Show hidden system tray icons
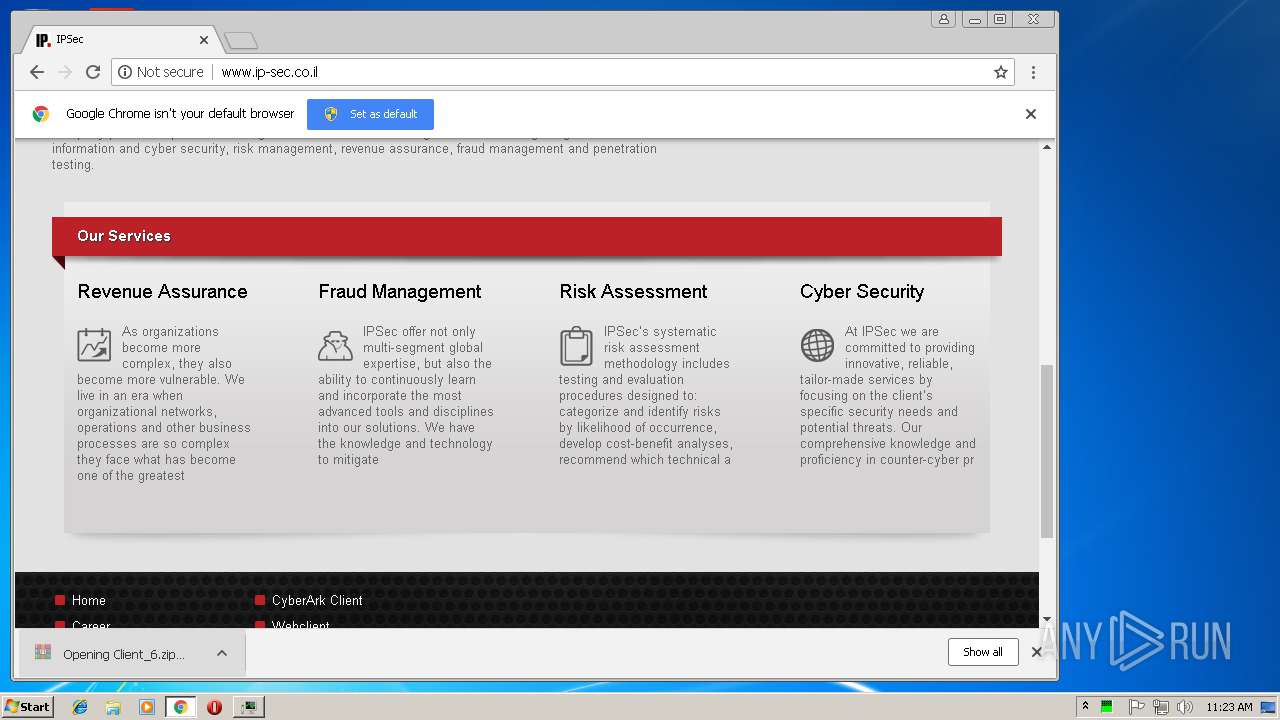The height and width of the screenshot is (720, 1280). (1085, 707)
